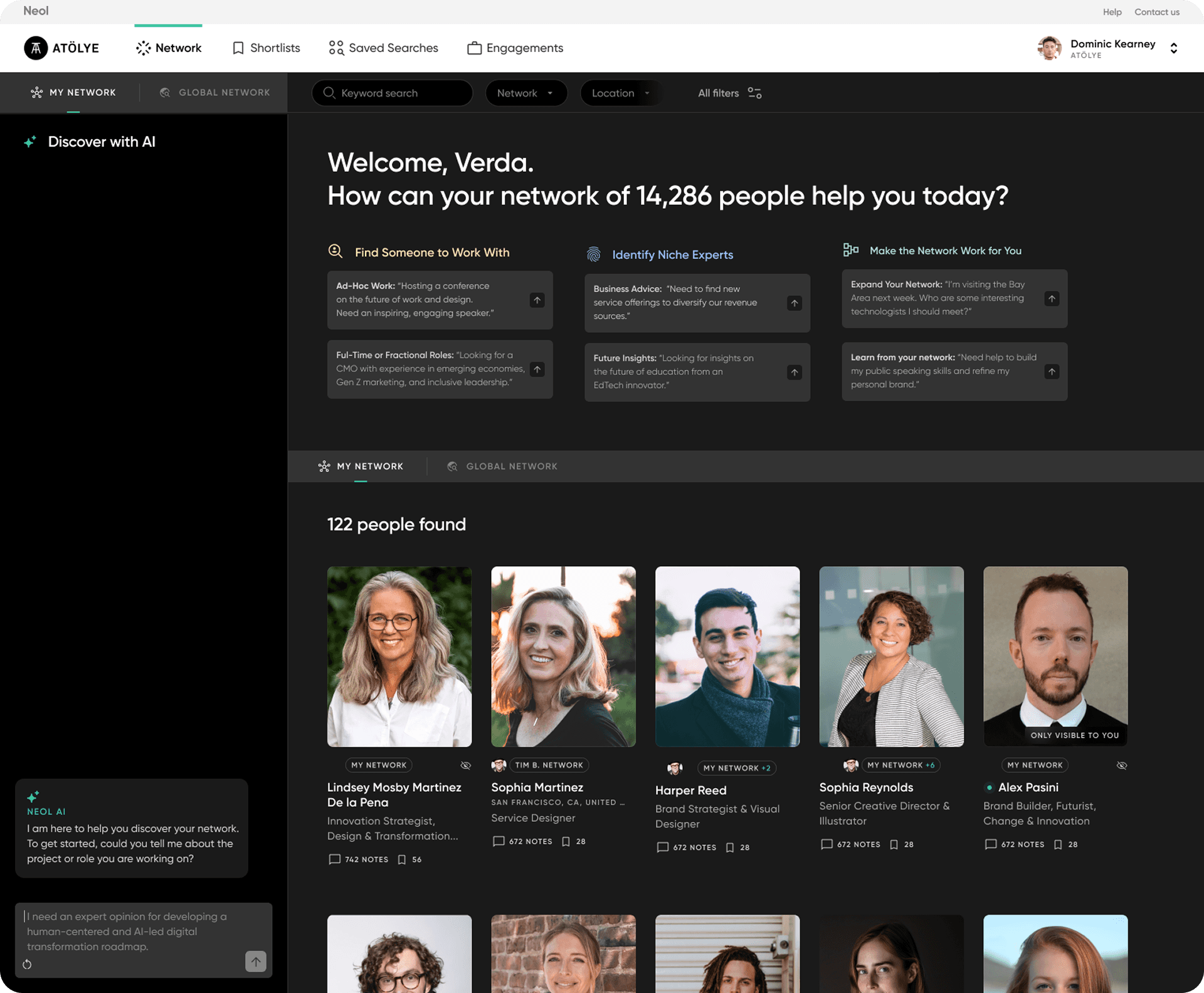1204x993 pixels.
Task: Toggle visibility eye on Alex Pasini card
Action: coord(1122,765)
